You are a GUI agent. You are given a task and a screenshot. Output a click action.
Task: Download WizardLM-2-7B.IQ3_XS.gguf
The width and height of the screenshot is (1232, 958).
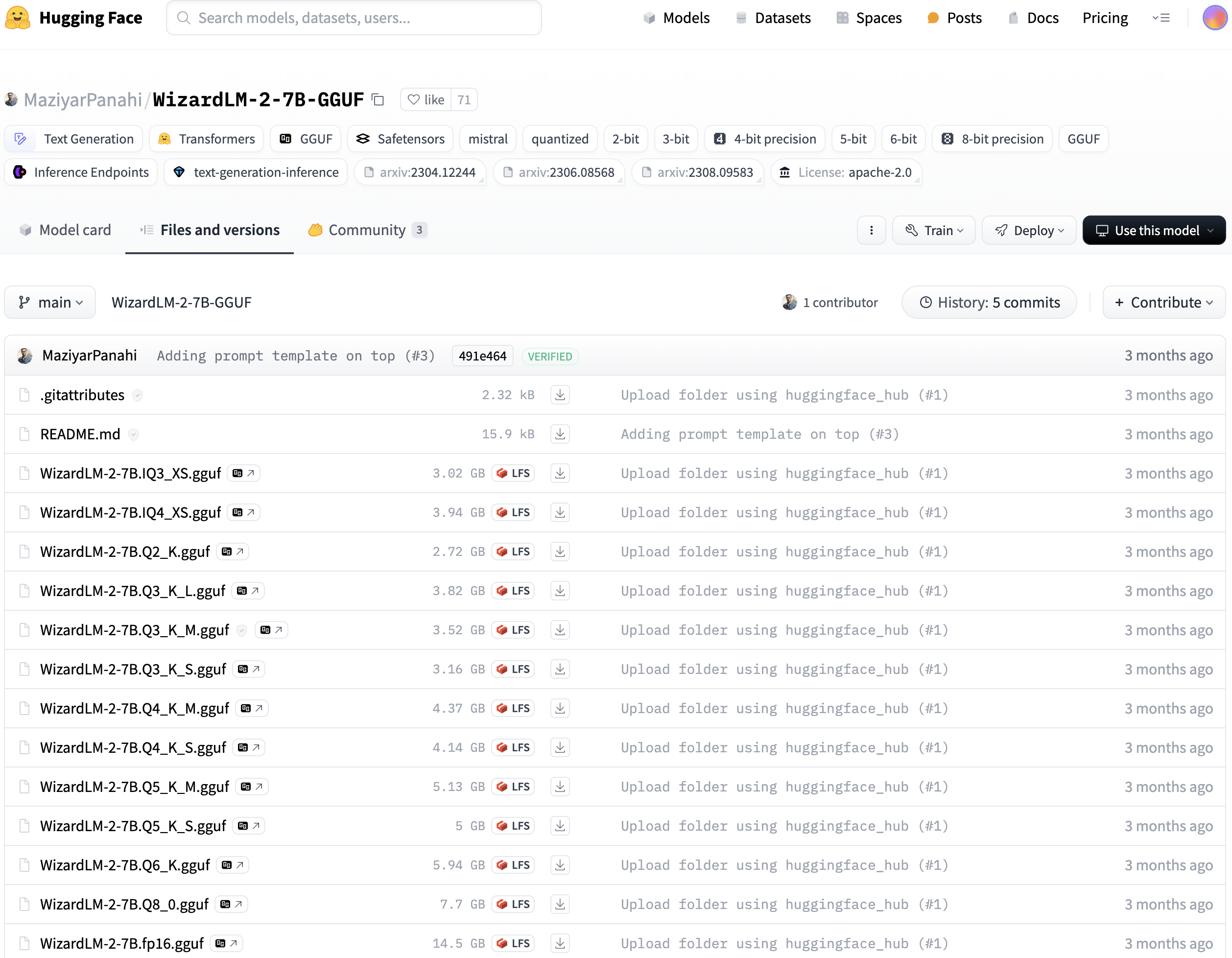[560, 473]
